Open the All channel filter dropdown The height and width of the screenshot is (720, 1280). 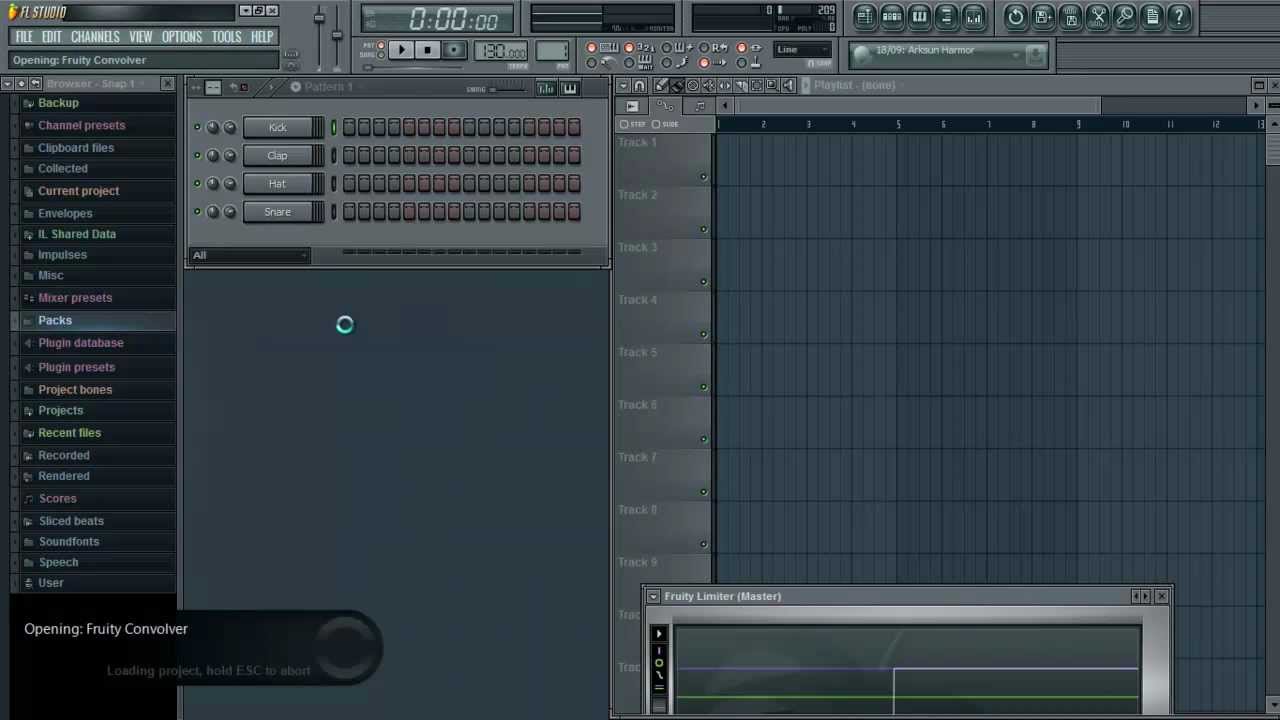click(x=250, y=255)
